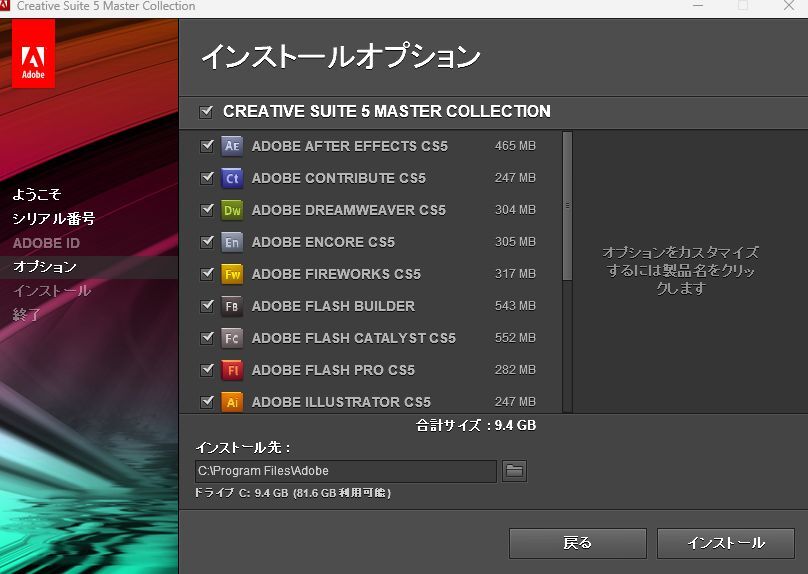Screen dimensions: 808x574
Task: Select the Adobe Flash Builder product name
Action: tap(332, 306)
